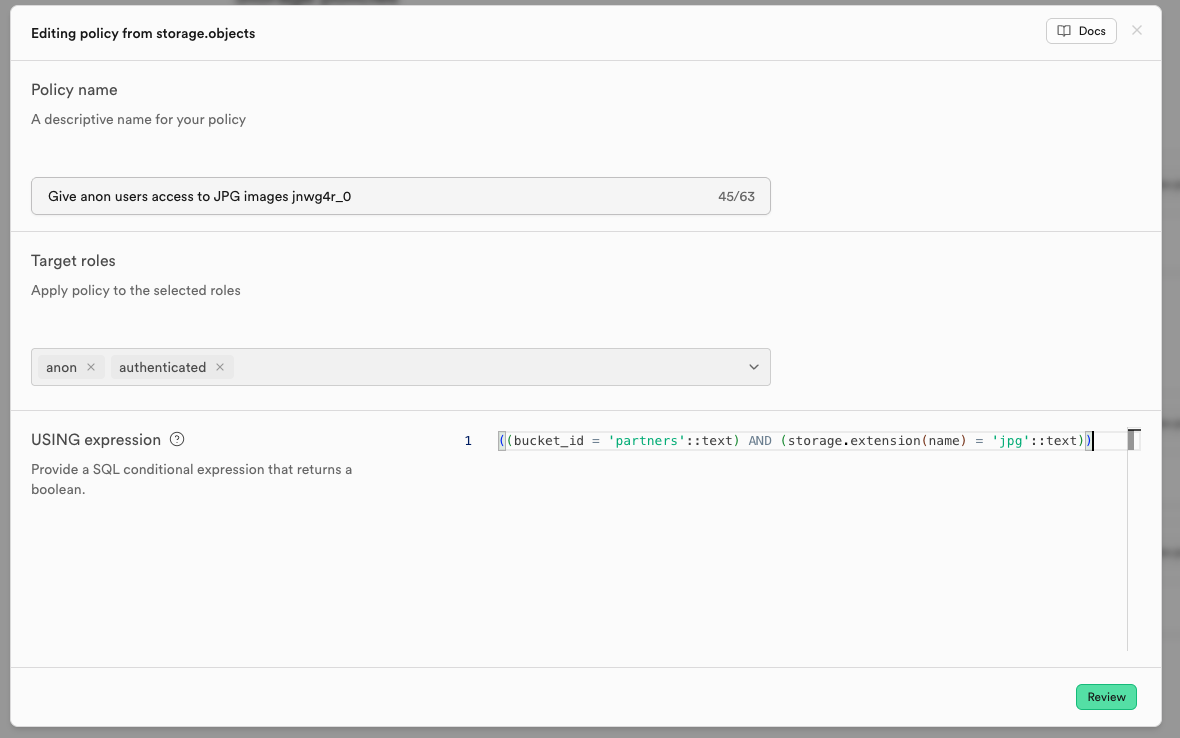Remove the authenticated role tag

[220, 367]
